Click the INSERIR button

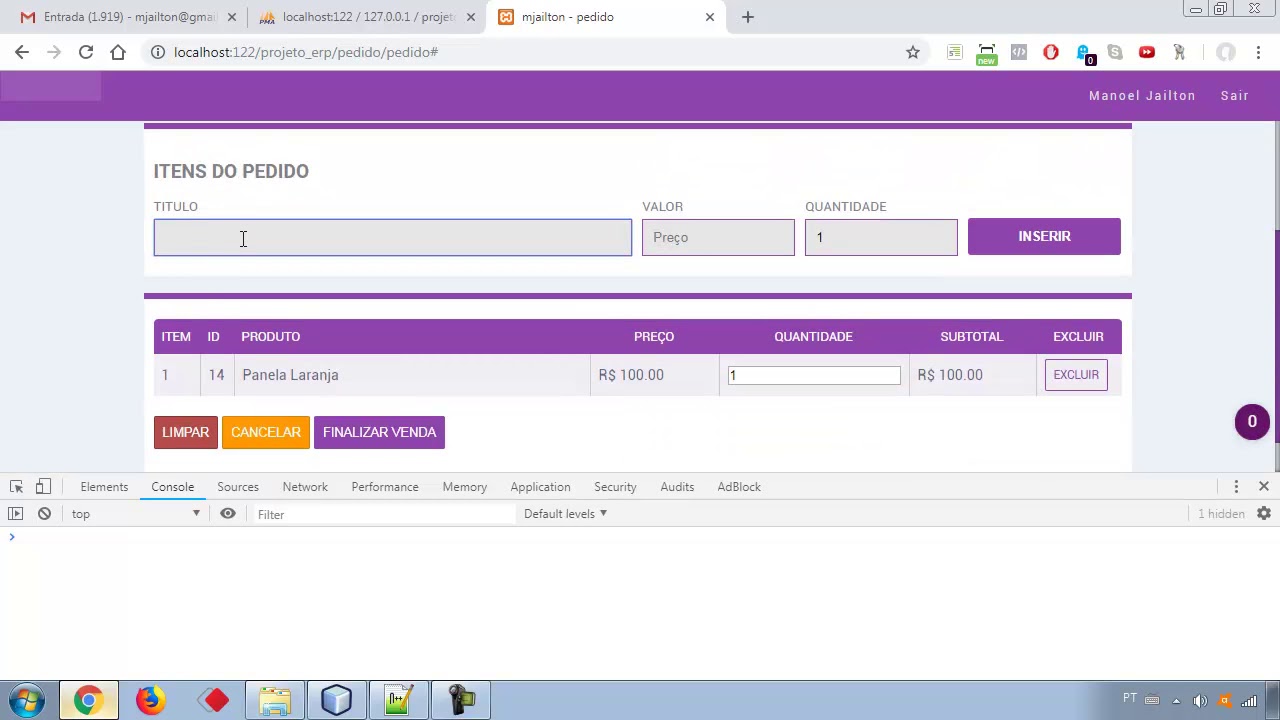pos(1044,237)
